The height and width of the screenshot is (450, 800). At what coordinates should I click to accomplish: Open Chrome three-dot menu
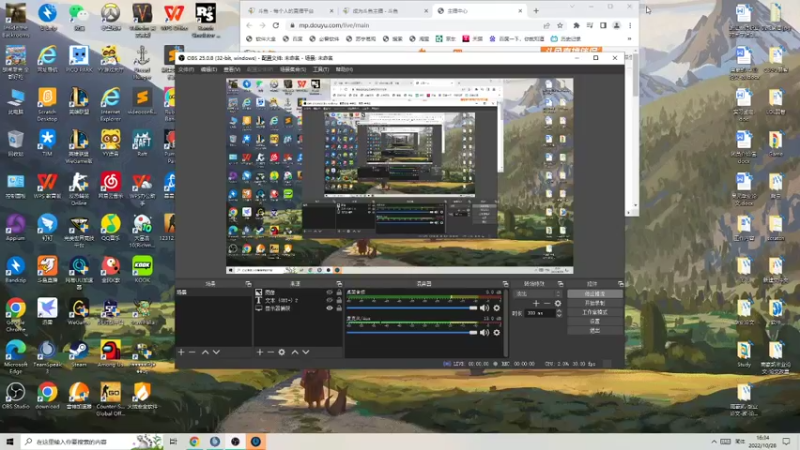pyautogui.click(x=630, y=26)
